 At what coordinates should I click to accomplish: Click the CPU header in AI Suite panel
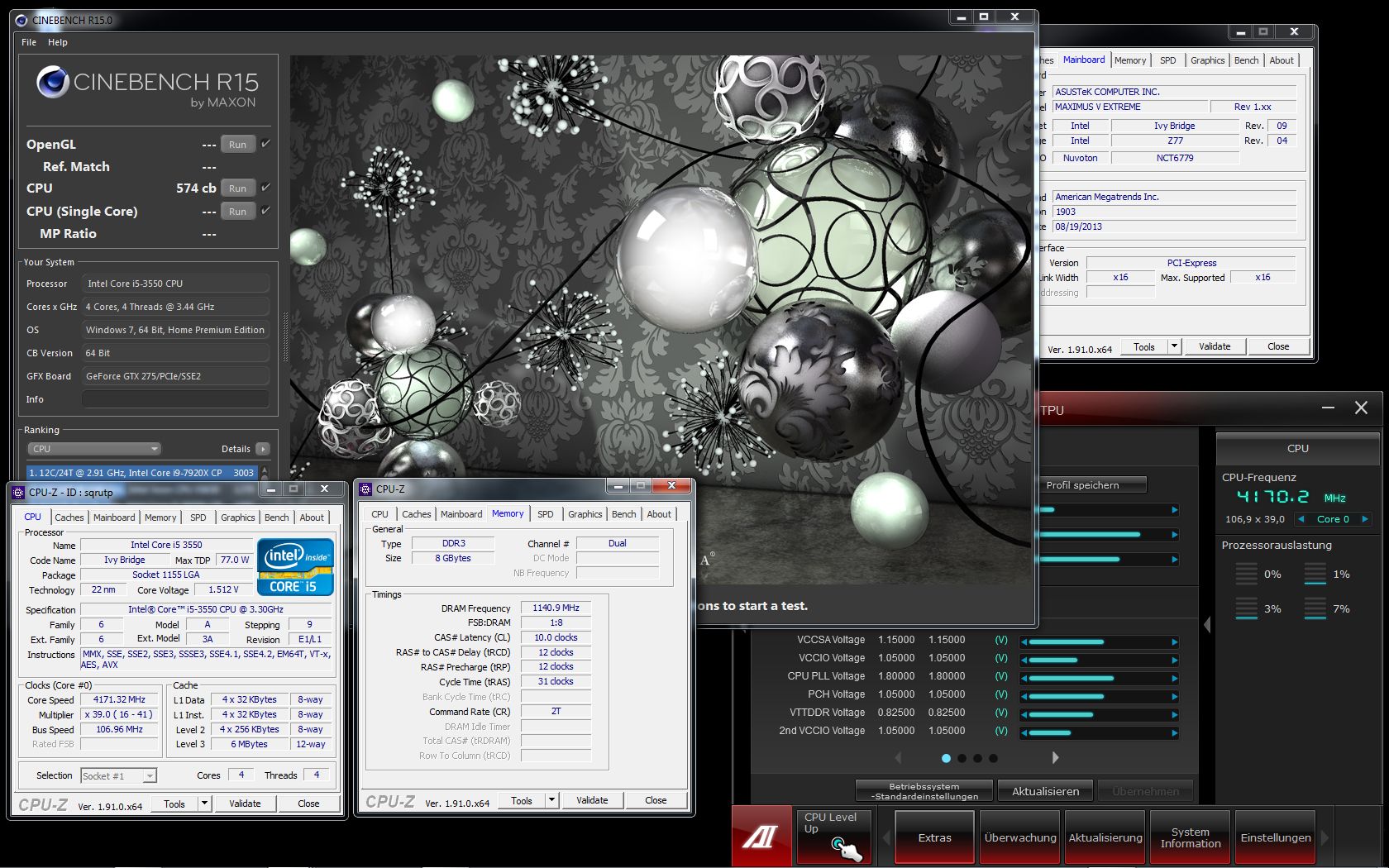click(1297, 448)
